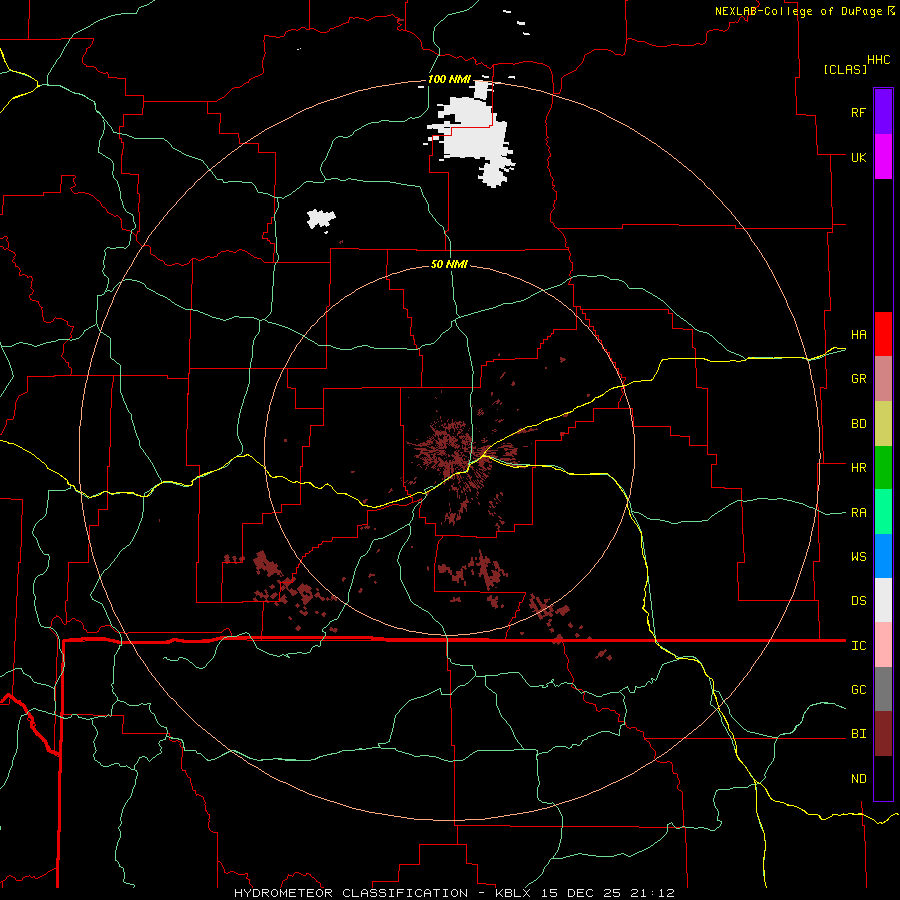Click the '100 NMI' range ring label
The height and width of the screenshot is (900, 900).
[x=449, y=79]
